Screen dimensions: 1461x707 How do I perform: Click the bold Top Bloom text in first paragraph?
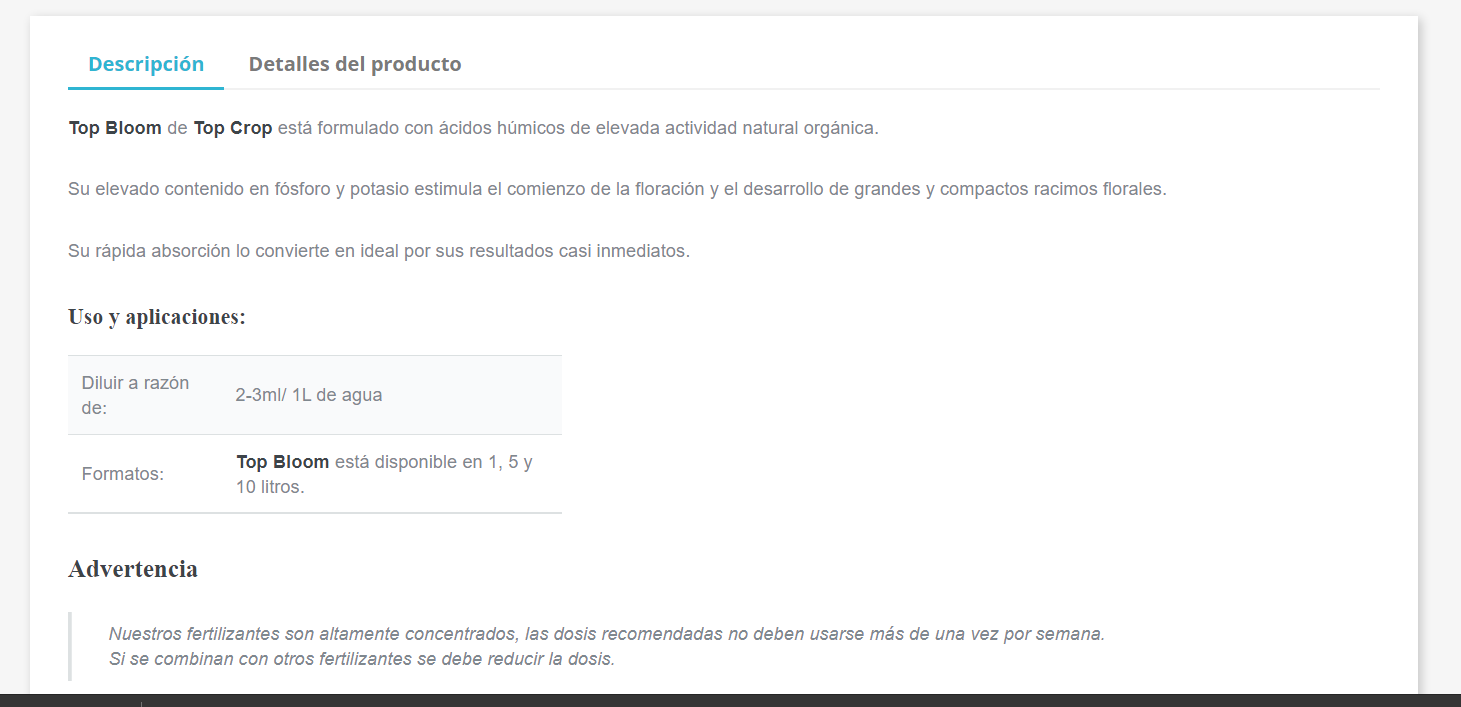pyautogui.click(x=115, y=128)
